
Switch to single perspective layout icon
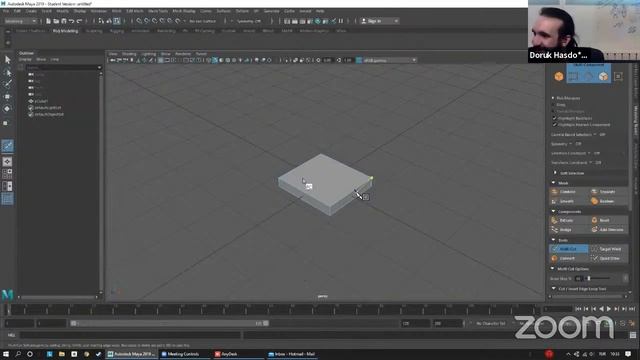pos(7,162)
